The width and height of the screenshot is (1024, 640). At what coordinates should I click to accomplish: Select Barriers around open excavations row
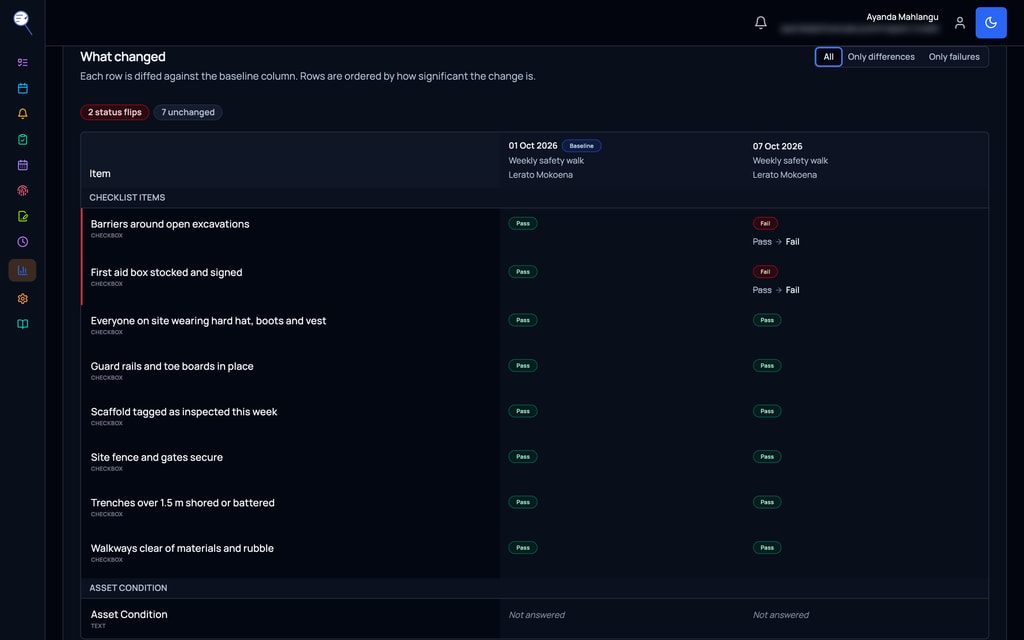tap(534, 232)
